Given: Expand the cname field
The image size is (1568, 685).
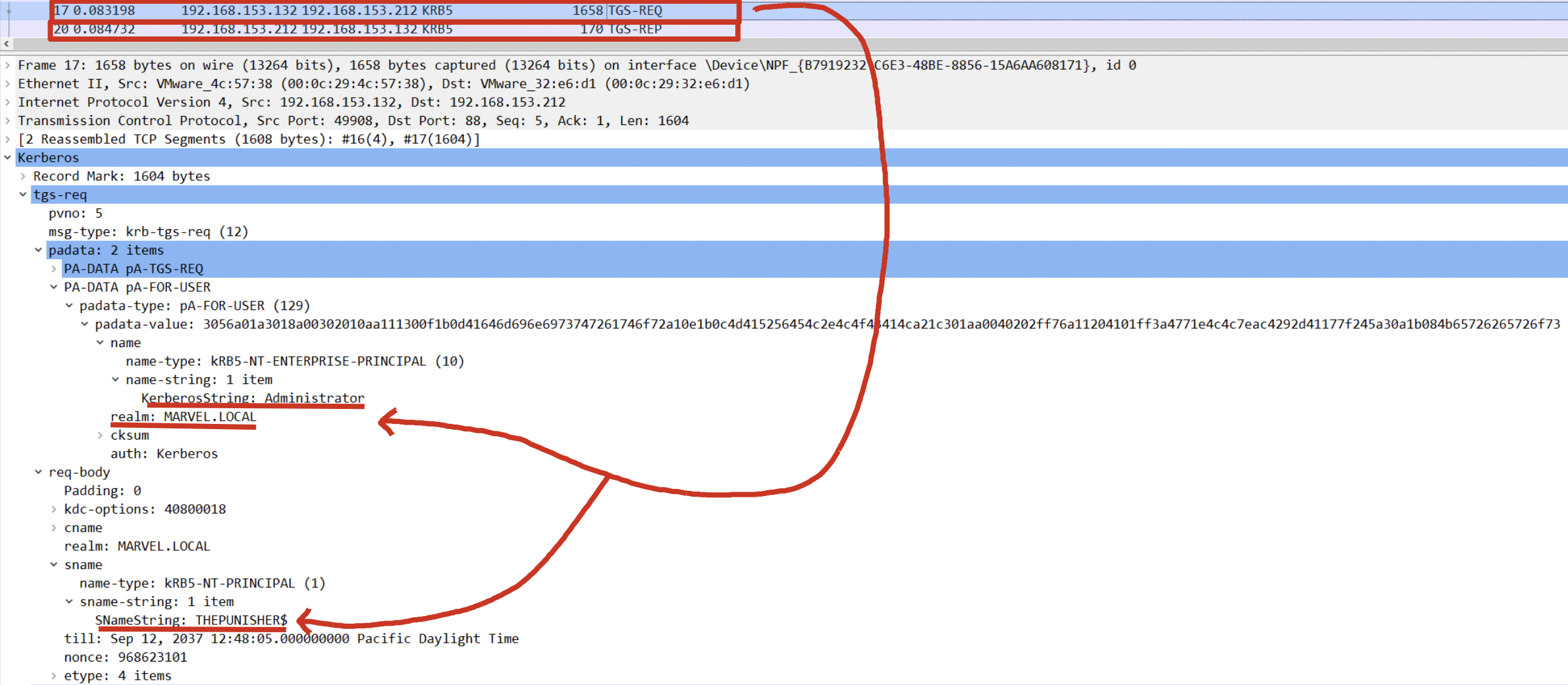Looking at the screenshot, I should tap(54, 528).
